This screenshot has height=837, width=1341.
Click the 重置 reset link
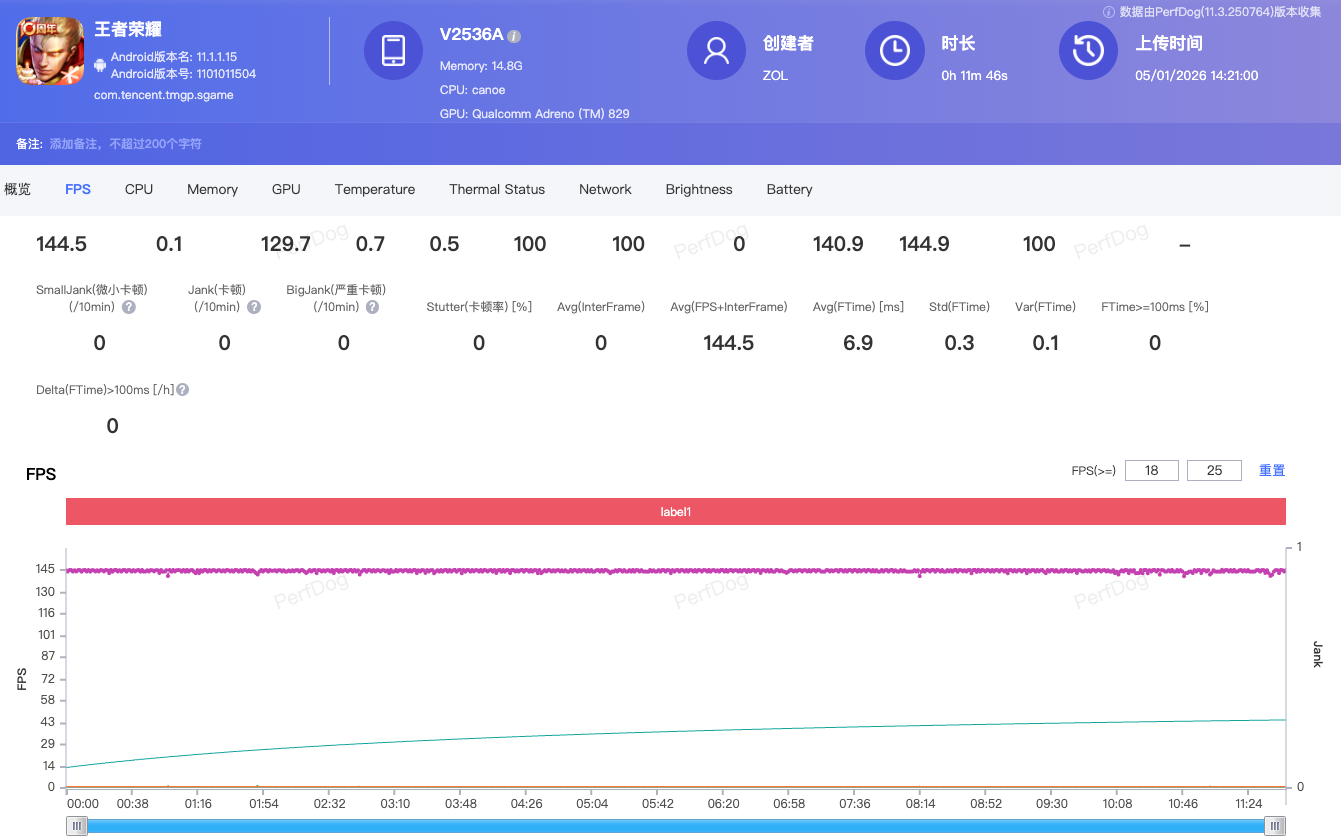point(1271,469)
